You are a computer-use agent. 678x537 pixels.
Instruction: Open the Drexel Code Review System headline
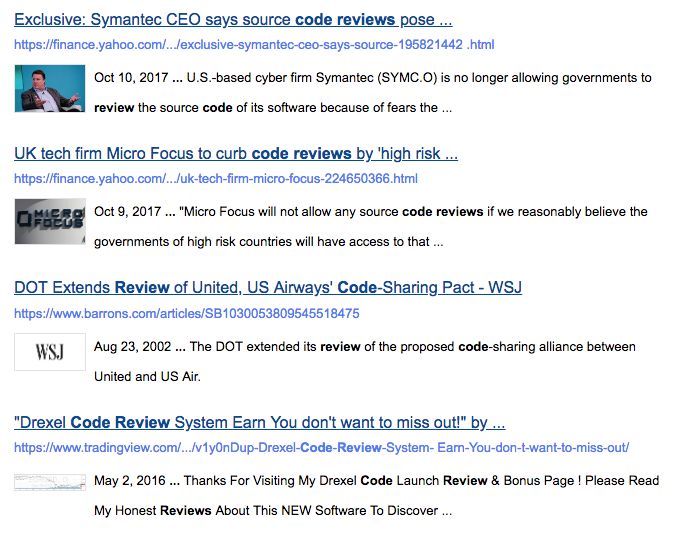tap(259, 422)
